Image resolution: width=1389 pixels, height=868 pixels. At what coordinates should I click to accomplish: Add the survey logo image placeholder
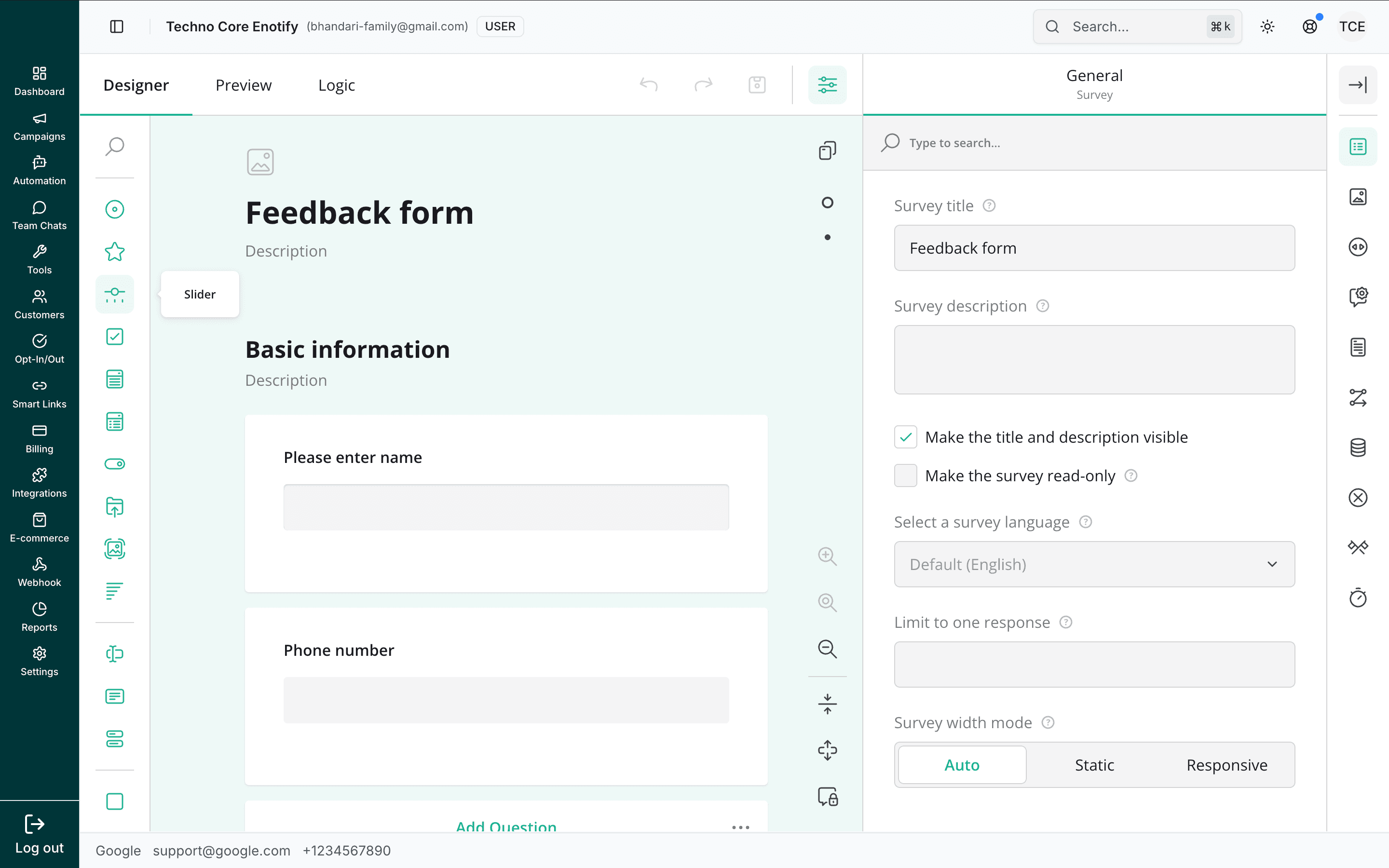(260, 162)
